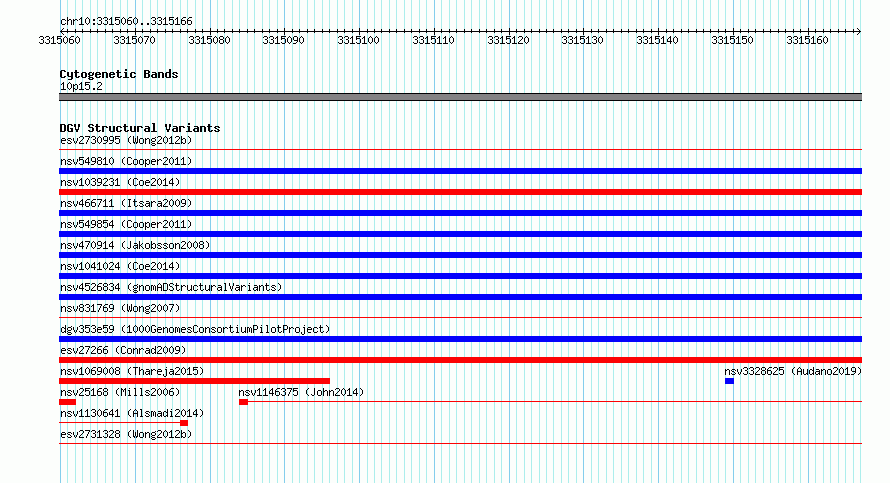This screenshot has width=890, height=483.
Task: Open variant esv27266 (Conrad2009) label
Action: tap(123, 350)
